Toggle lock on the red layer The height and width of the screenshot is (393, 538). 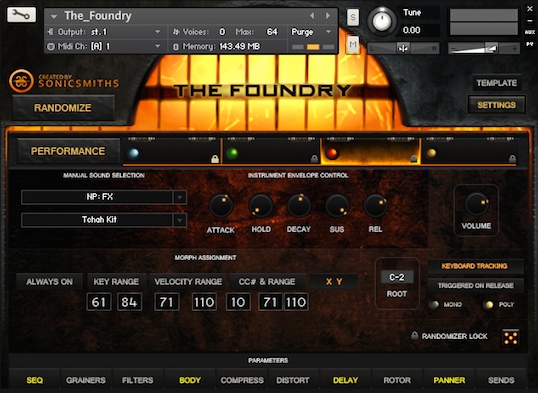click(413, 159)
